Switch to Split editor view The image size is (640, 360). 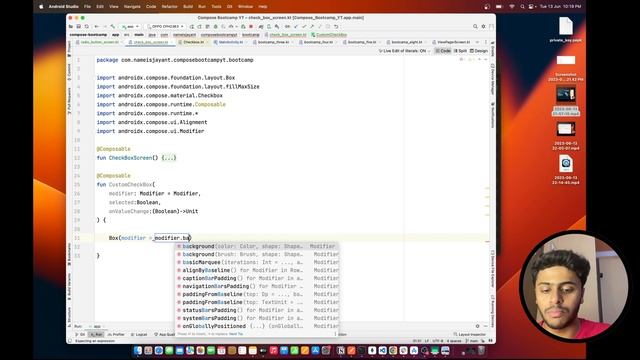click(x=460, y=51)
